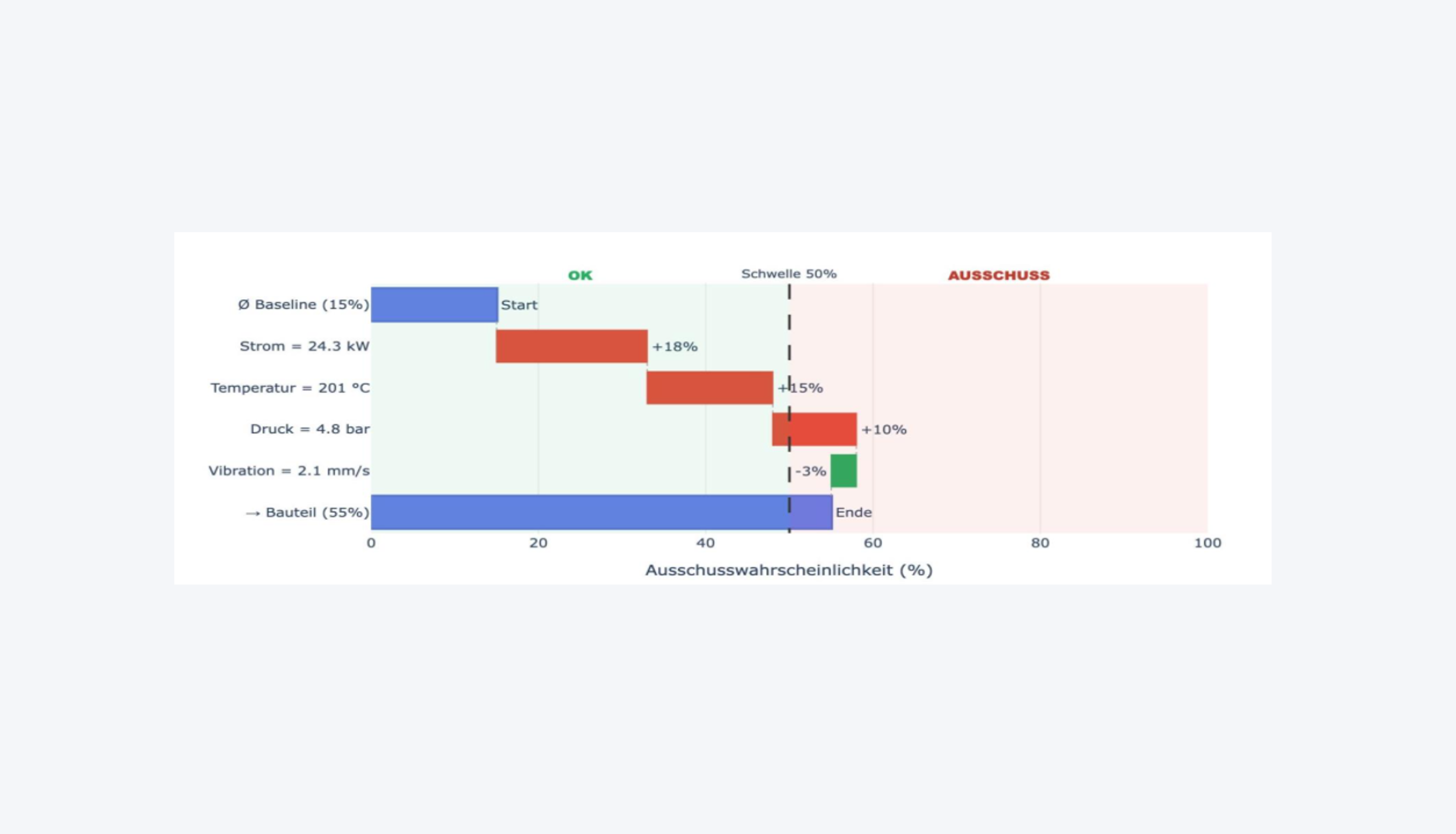Select the Strom = 24.3 kW label
The width and height of the screenshot is (1456, 834).
(x=304, y=346)
